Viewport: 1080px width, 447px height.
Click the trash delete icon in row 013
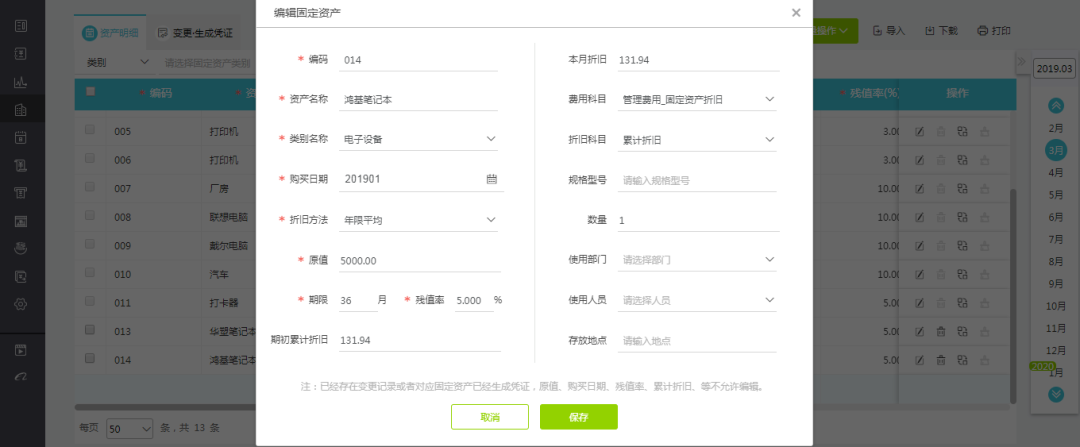click(x=941, y=331)
